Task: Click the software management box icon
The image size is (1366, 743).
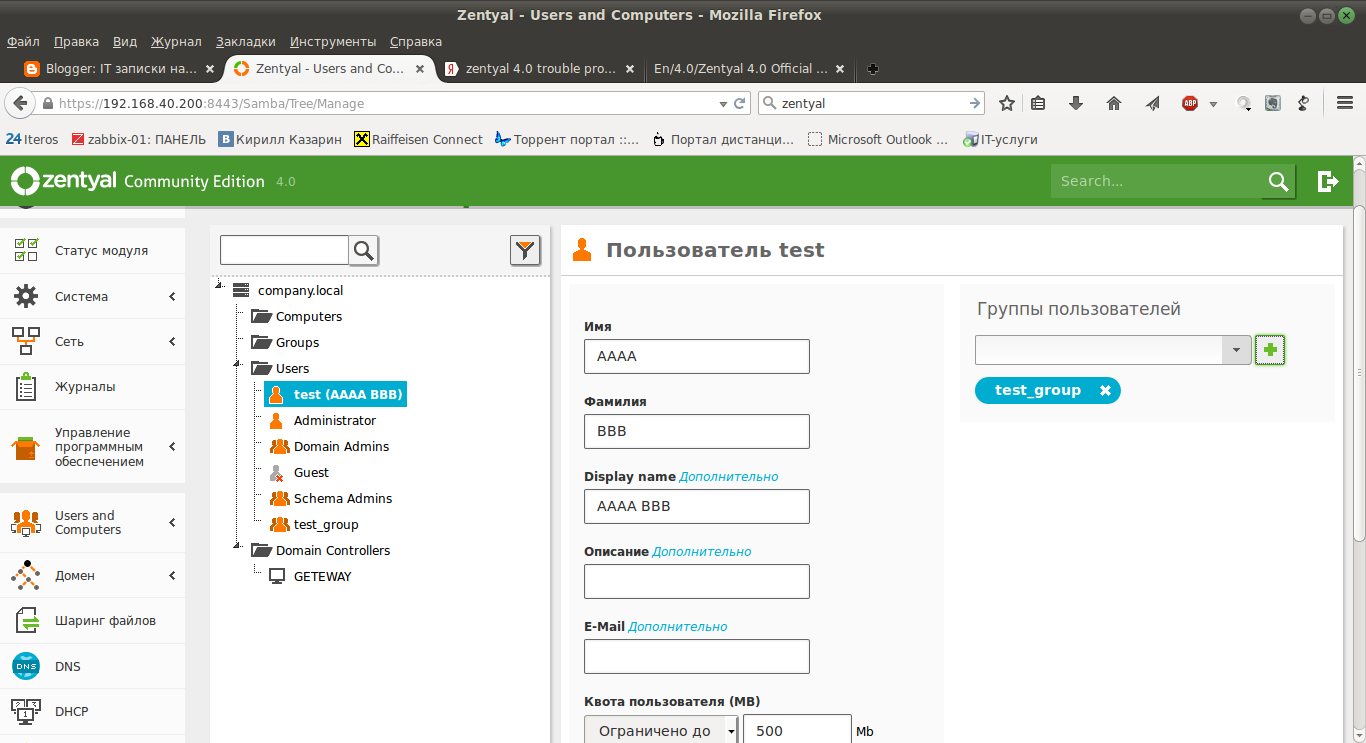Action: tap(26, 447)
